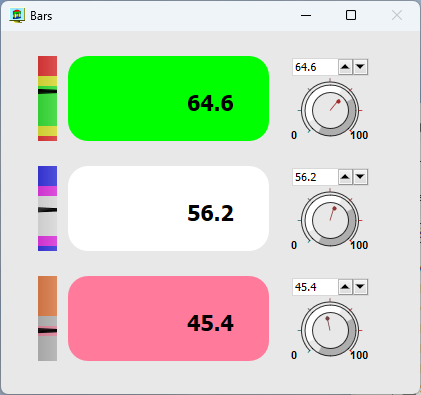Screen dimensions: 421x395
Task: Click the red-yellow-green vertical bar gauge
Action: pos(47,98)
